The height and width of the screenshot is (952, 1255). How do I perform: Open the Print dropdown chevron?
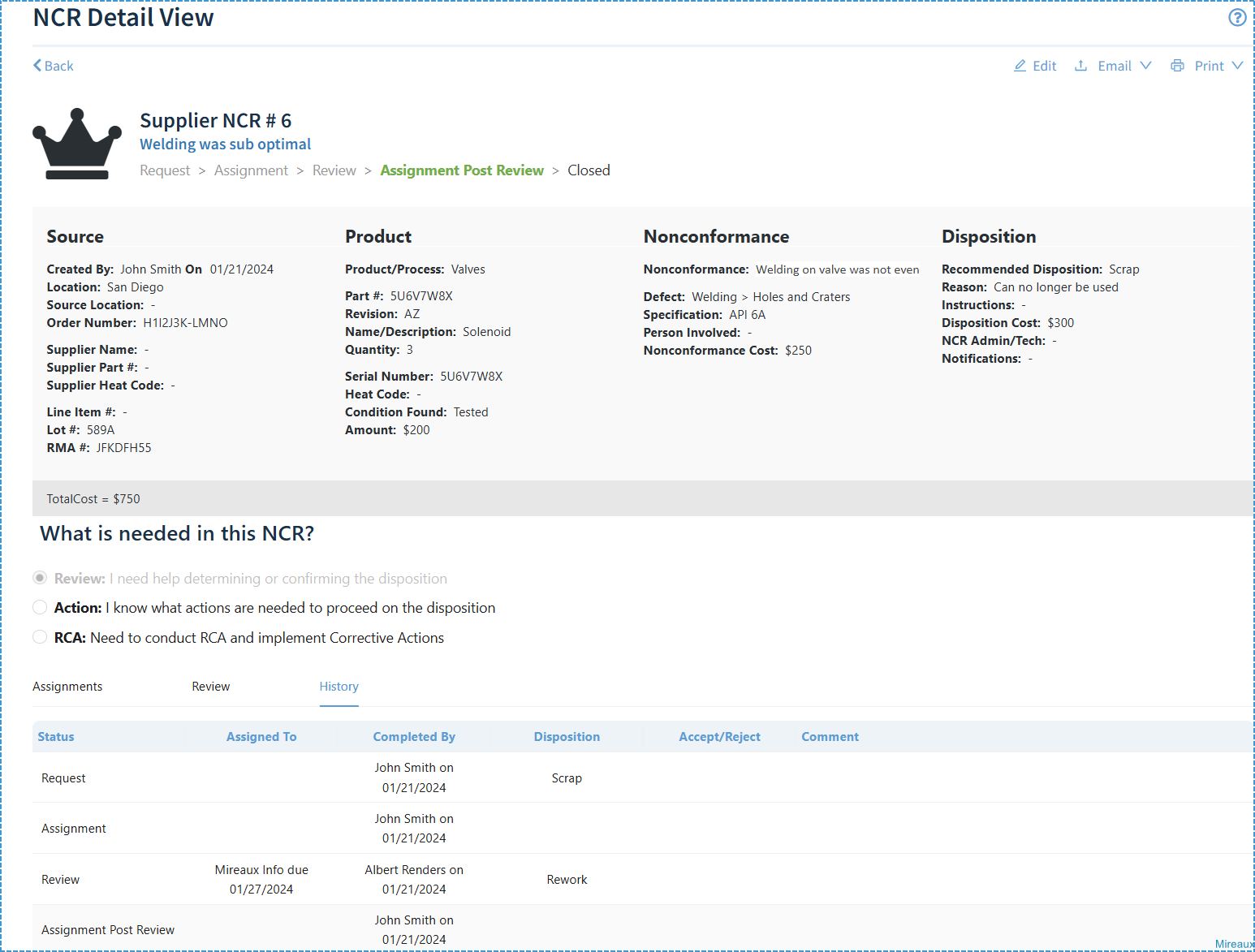pos(1240,67)
